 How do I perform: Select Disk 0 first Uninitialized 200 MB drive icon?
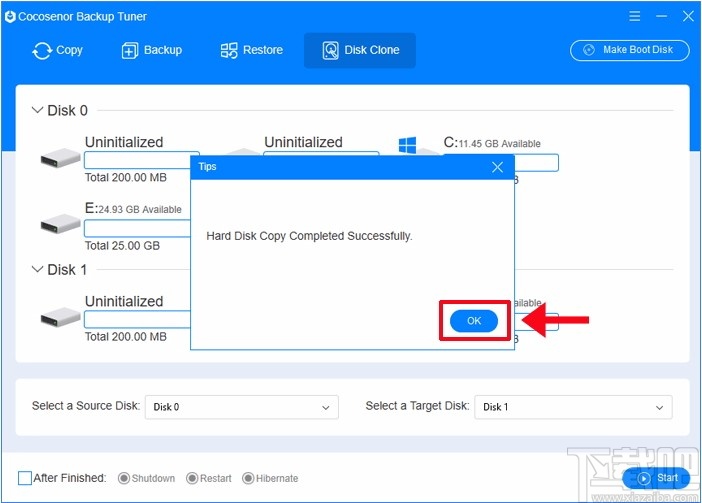pos(60,158)
